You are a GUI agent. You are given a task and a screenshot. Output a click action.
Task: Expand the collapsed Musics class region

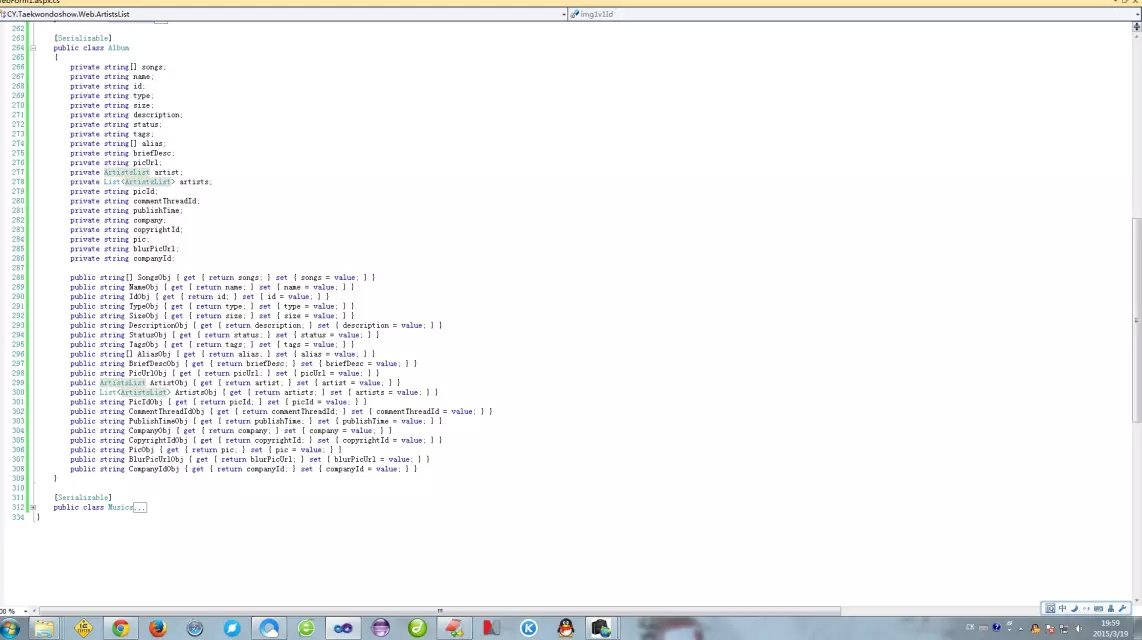point(33,507)
